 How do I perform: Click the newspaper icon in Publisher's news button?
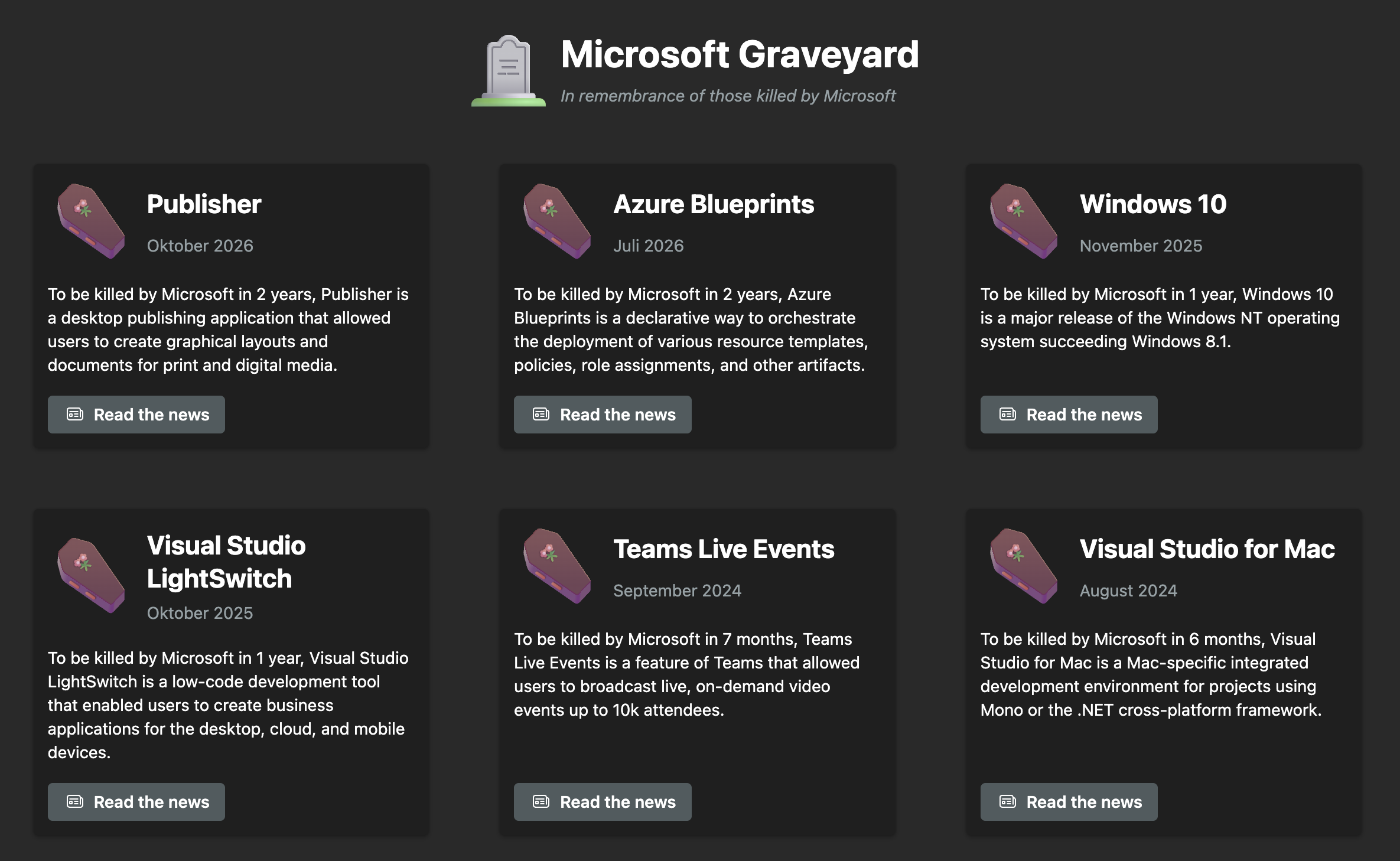pos(75,414)
